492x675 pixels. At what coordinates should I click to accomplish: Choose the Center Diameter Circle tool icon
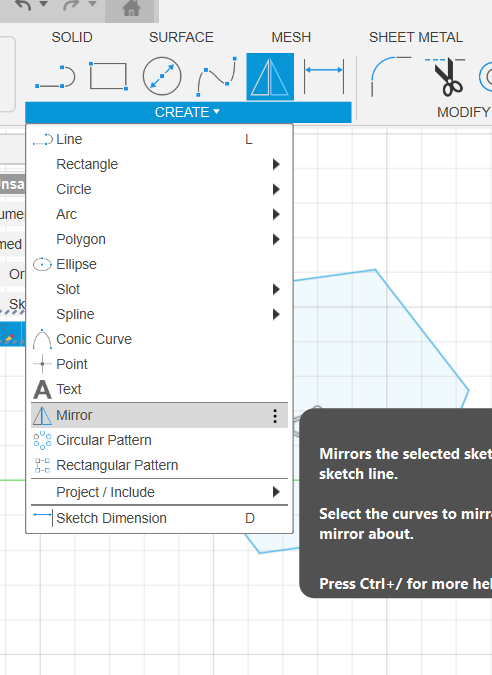click(x=162, y=77)
